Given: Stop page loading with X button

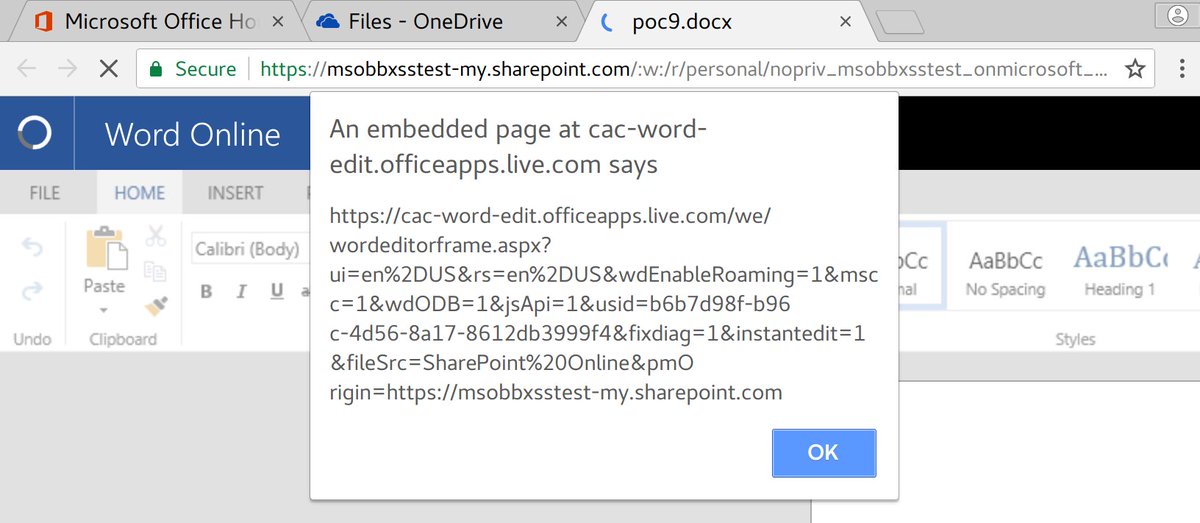Looking at the screenshot, I should [x=108, y=69].
